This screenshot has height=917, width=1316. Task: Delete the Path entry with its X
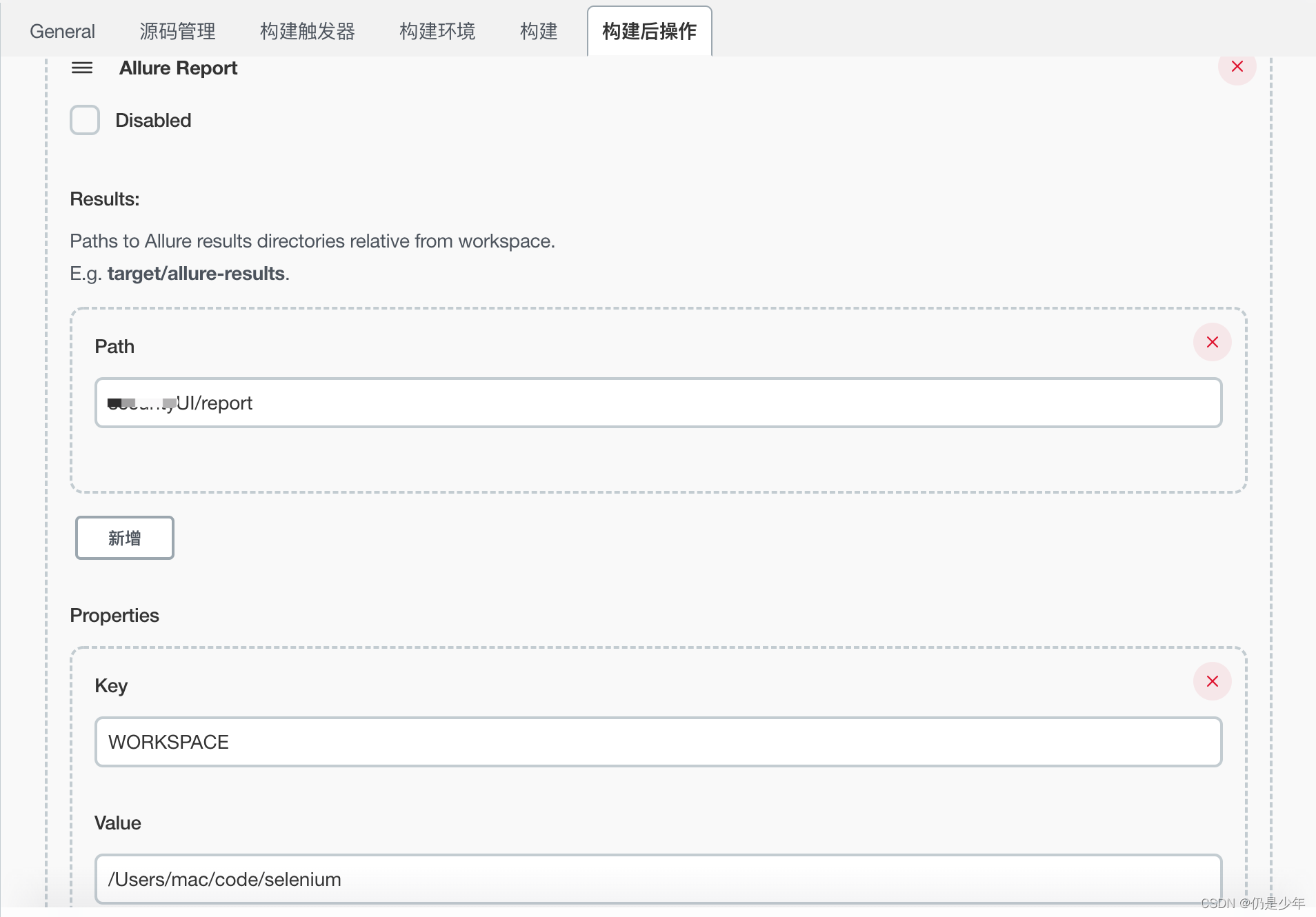1212,342
